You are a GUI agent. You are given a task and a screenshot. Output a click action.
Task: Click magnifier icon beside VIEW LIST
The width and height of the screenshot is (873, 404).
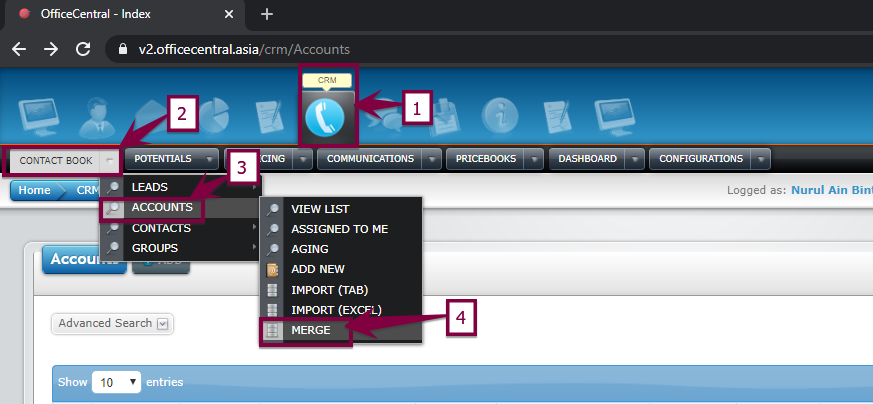(x=273, y=209)
